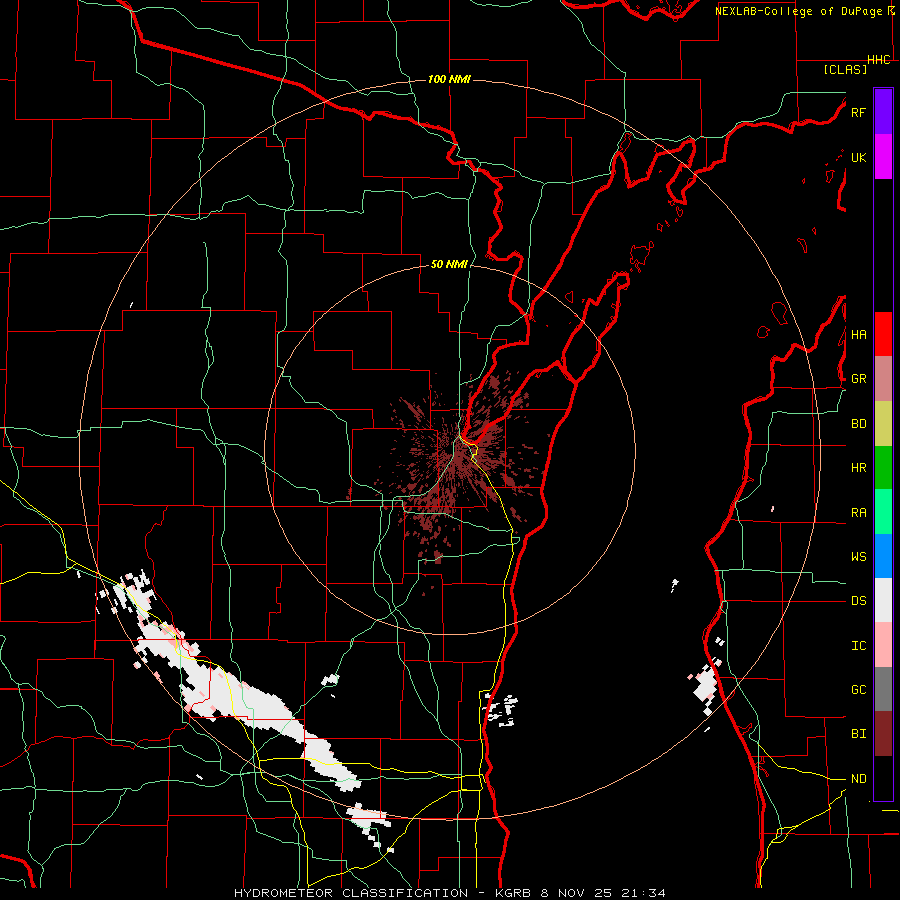The image size is (900, 900).
Task: Click the DS legend label
Action: (x=858, y=601)
